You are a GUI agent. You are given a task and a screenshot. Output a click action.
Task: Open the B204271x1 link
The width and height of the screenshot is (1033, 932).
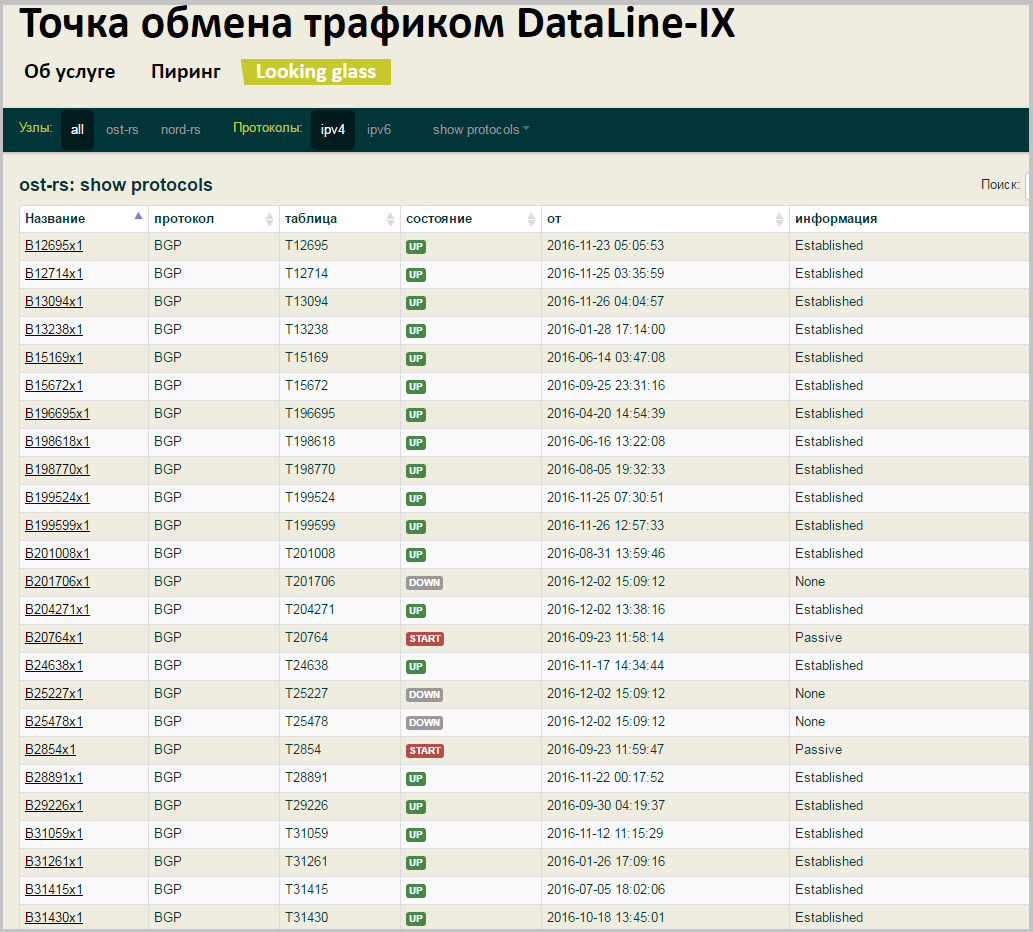(x=57, y=609)
